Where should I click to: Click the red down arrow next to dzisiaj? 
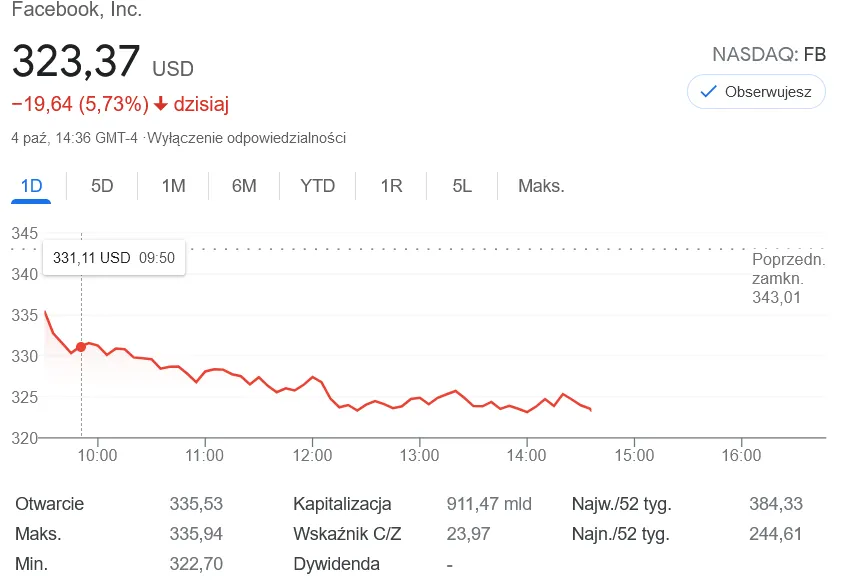point(160,103)
